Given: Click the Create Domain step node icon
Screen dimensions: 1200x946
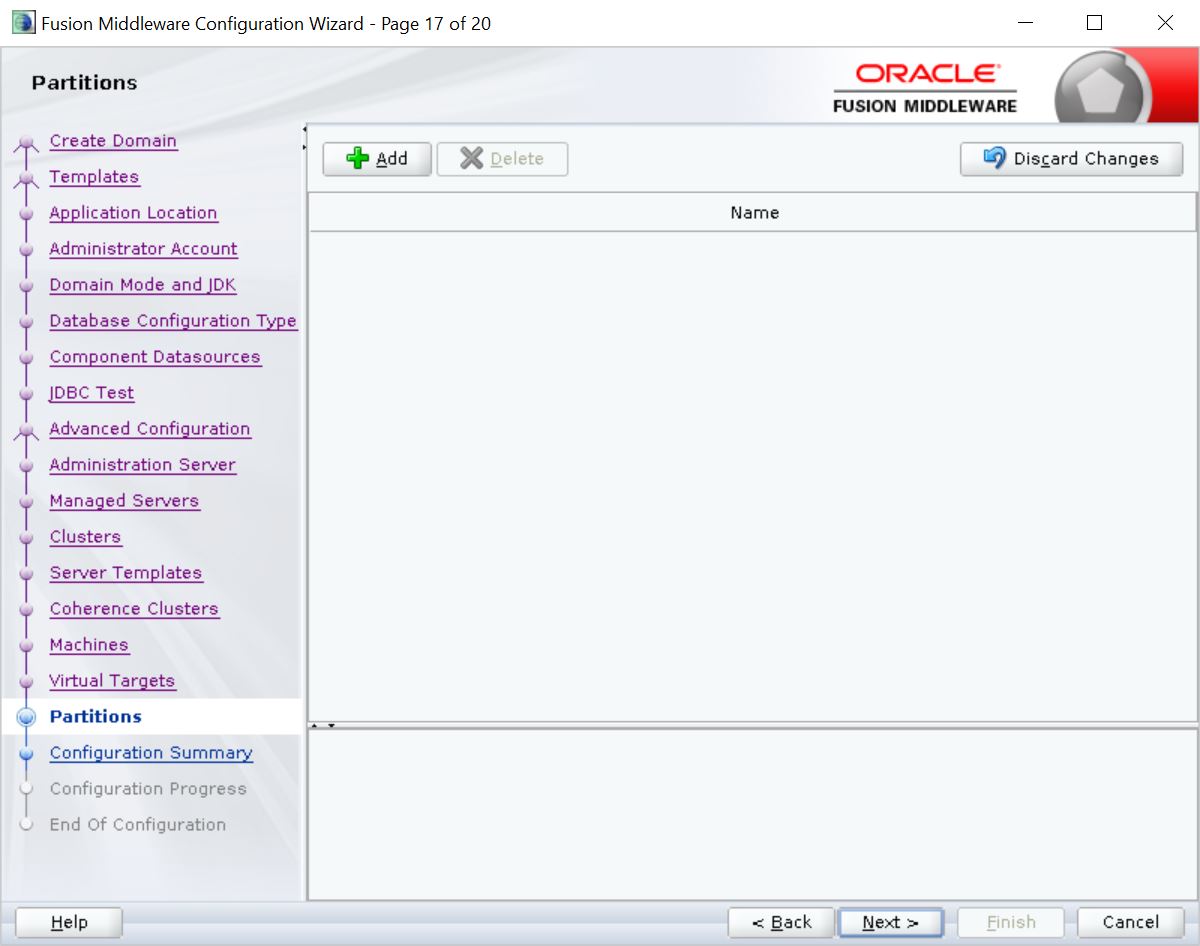Looking at the screenshot, I should pos(27,143).
